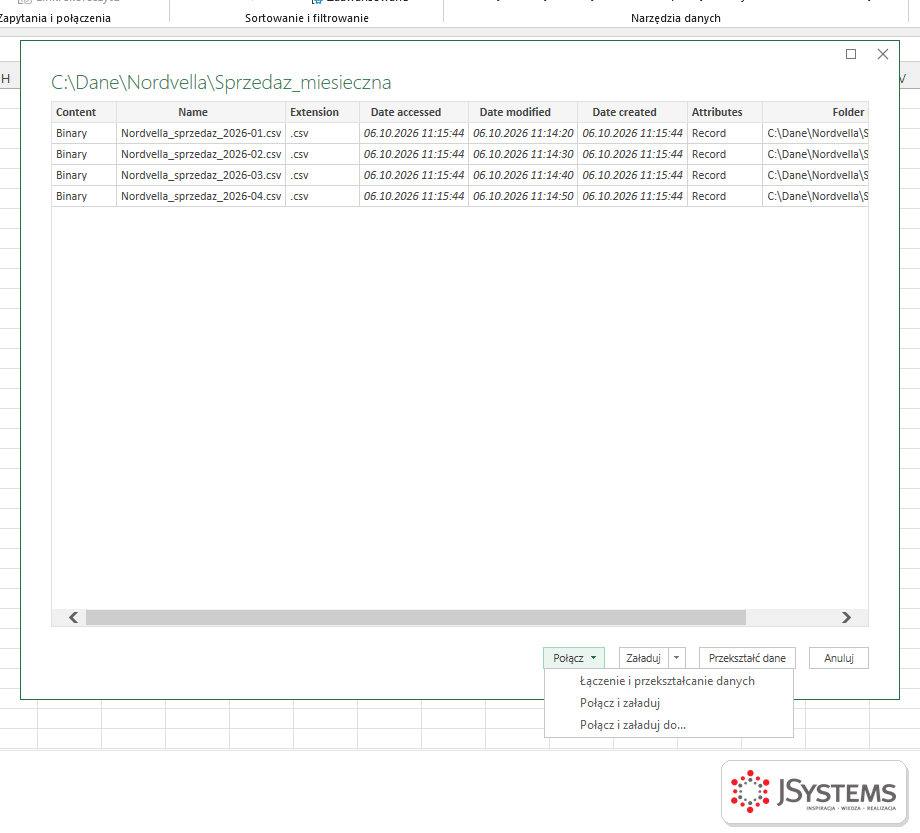The width and height of the screenshot is (920, 833).
Task: Select the Połącz i załaduj option
Action: click(620, 703)
